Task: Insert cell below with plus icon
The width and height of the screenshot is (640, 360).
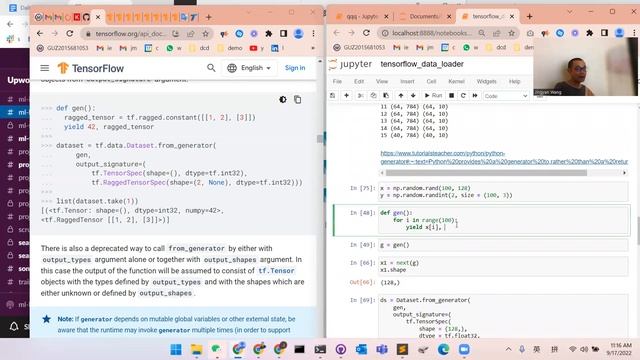Action: tap(347, 96)
